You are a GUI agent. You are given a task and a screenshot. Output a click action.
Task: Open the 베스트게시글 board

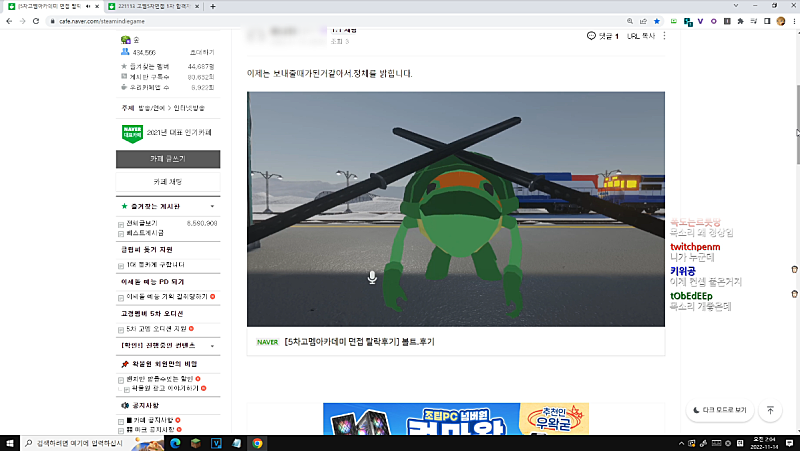point(145,233)
